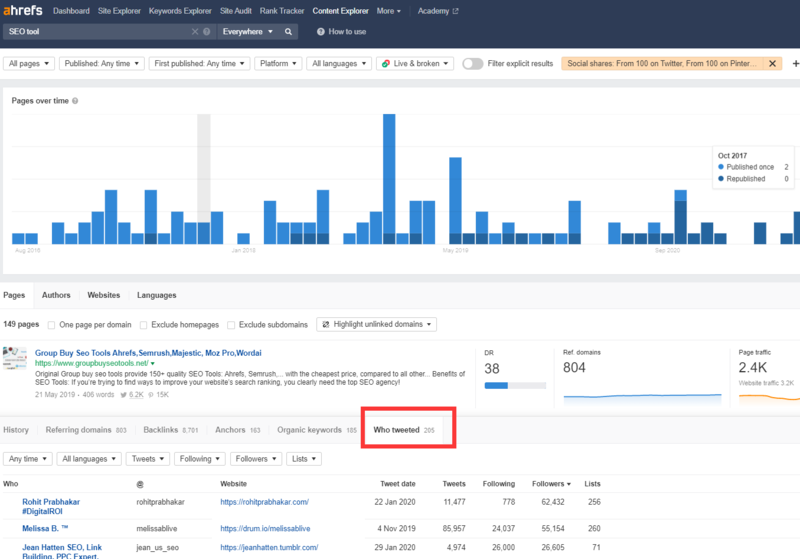Open Melissa B. profile link
This screenshot has width=800, height=559.
[45, 529]
